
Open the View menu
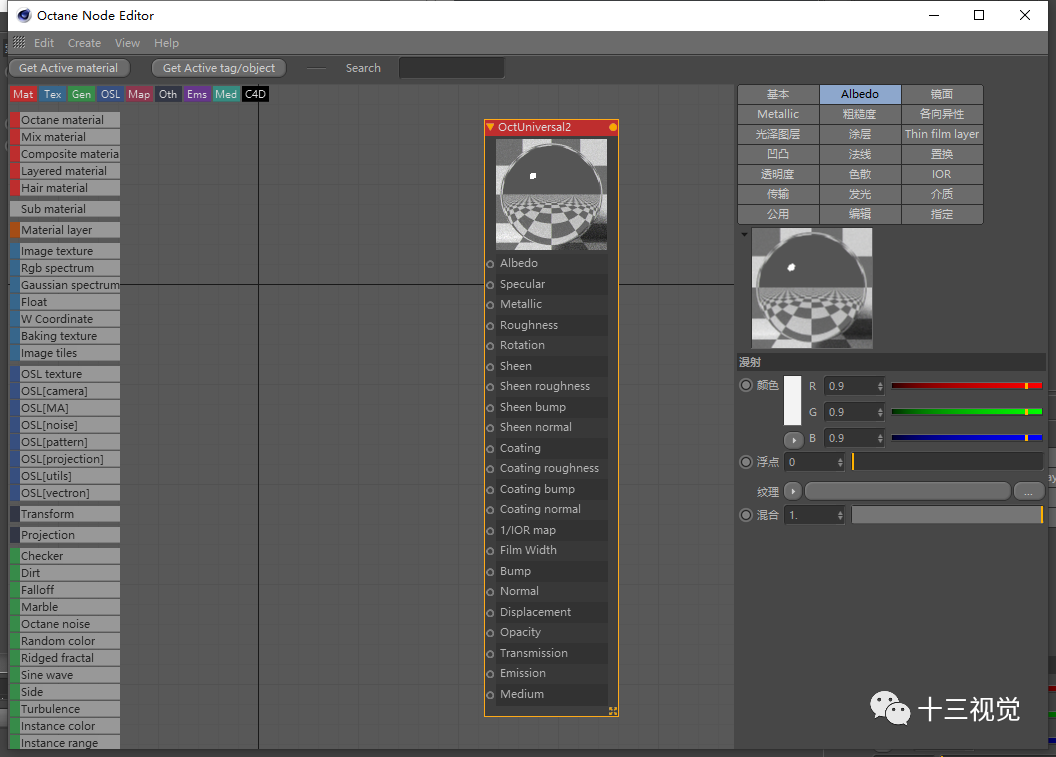pyautogui.click(x=127, y=42)
